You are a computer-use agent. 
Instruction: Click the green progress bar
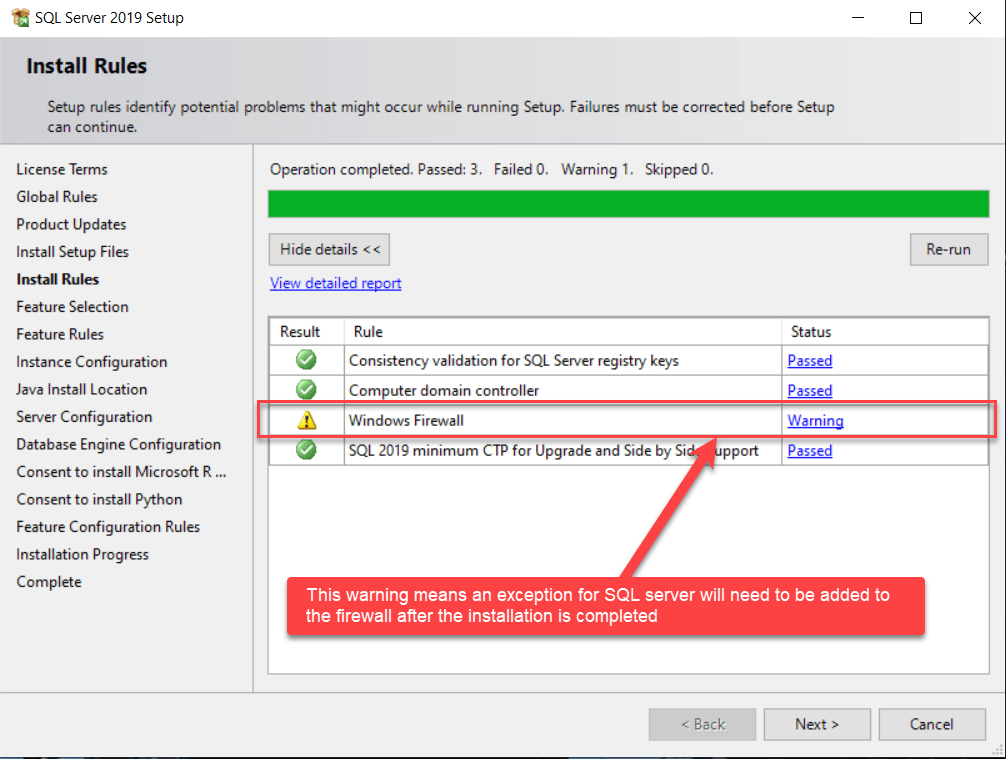pyautogui.click(x=628, y=203)
